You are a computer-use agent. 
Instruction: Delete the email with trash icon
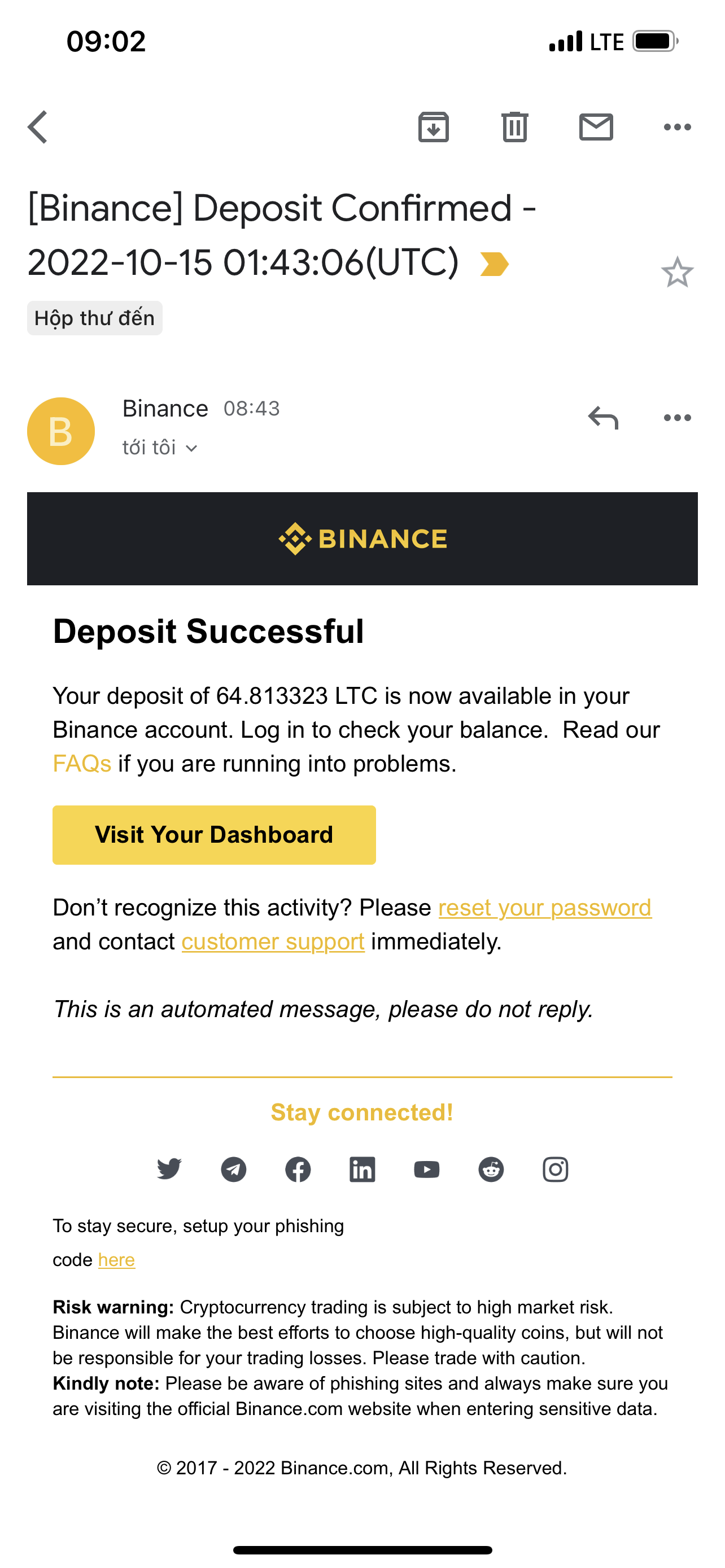pos(514,127)
